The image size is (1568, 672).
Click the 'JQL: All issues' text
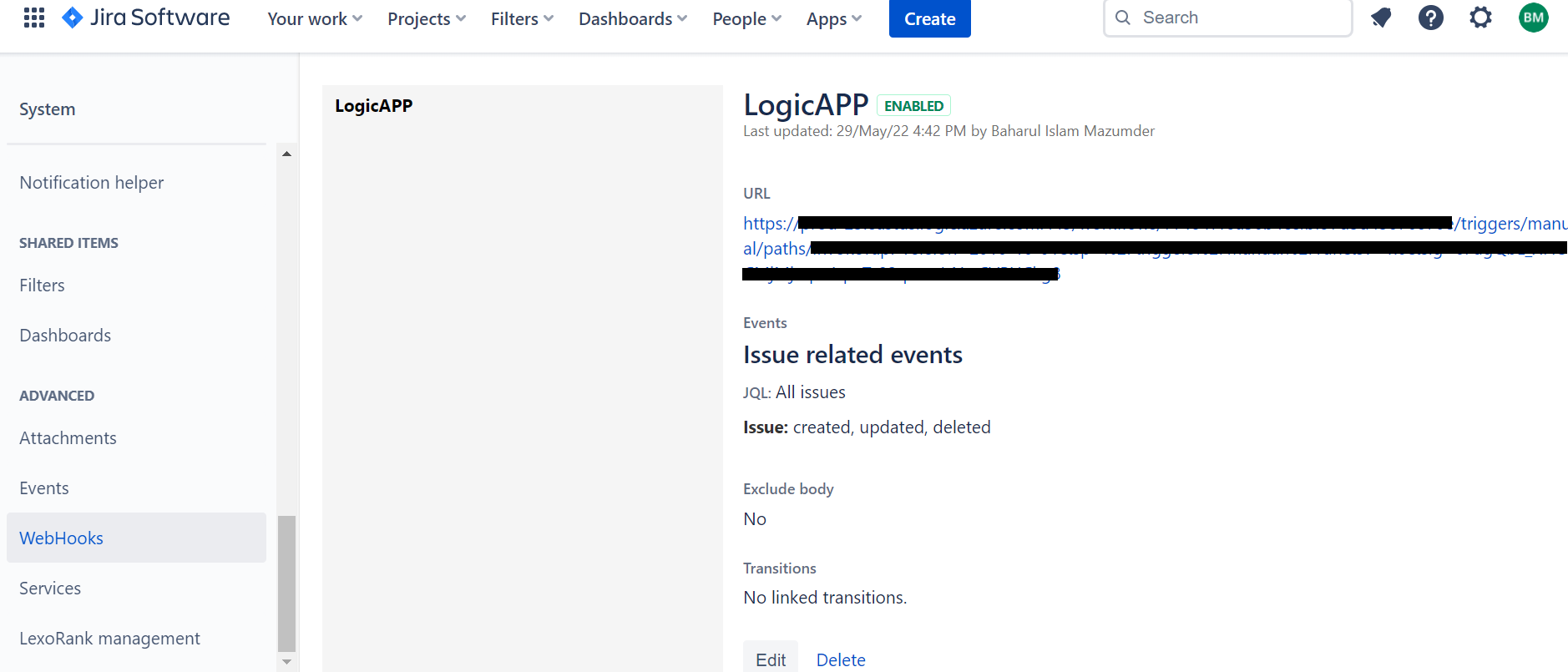click(x=794, y=392)
